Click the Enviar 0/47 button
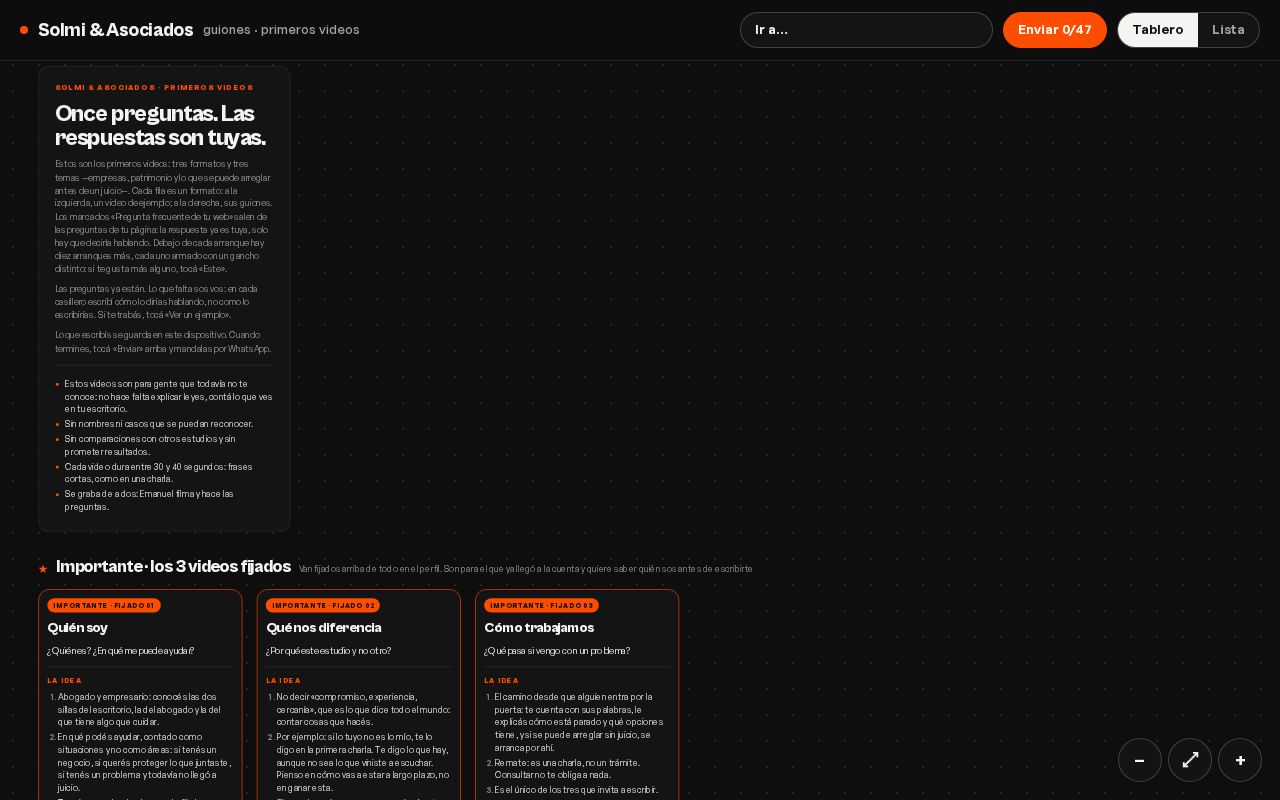This screenshot has height=800, width=1280. point(1055,30)
